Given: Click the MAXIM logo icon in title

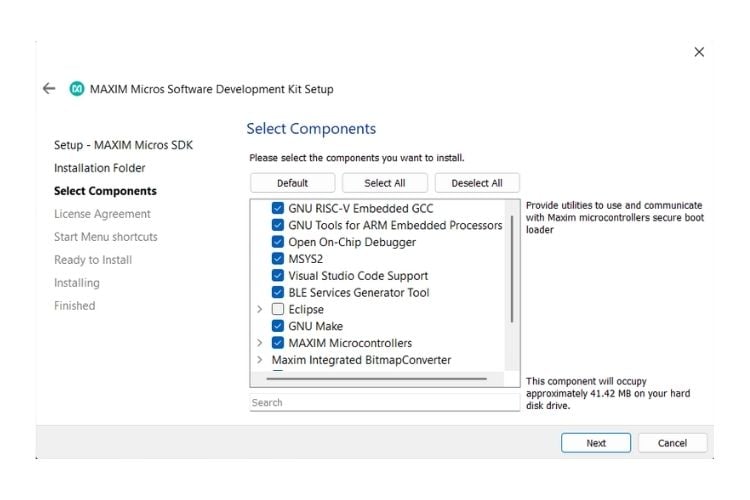Looking at the screenshot, I should click(77, 89).
